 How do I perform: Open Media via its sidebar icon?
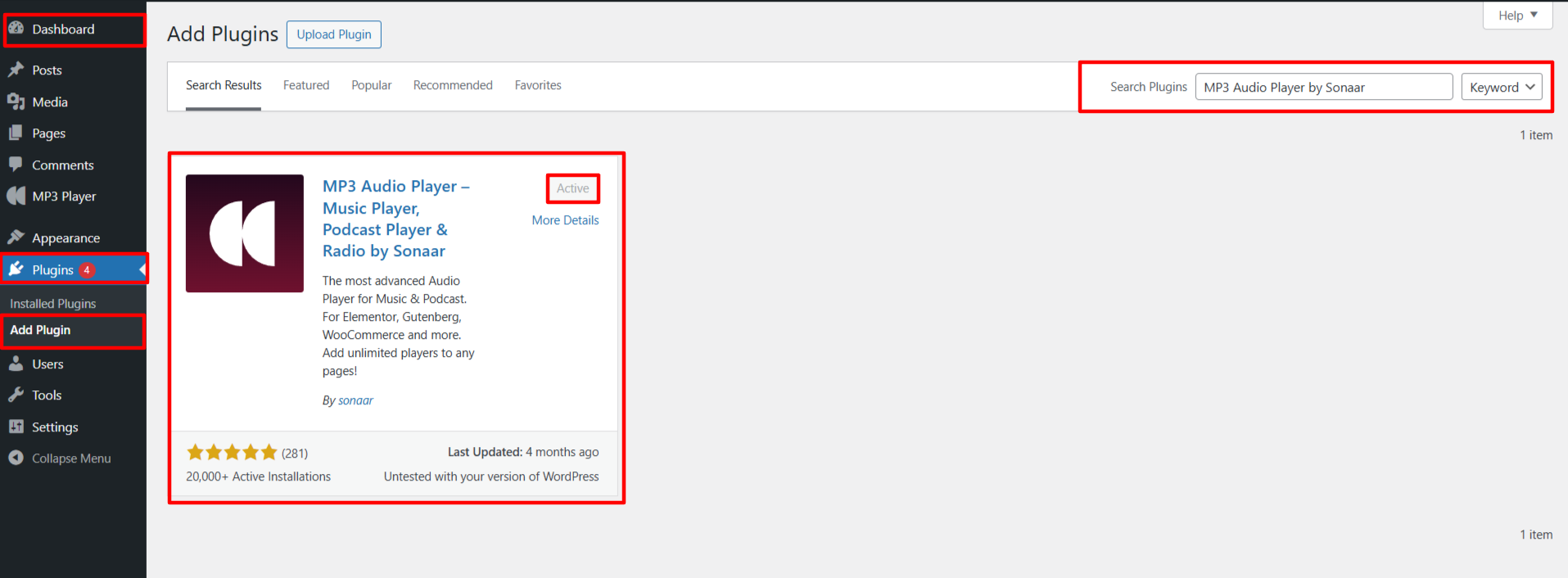click(16, 102)
